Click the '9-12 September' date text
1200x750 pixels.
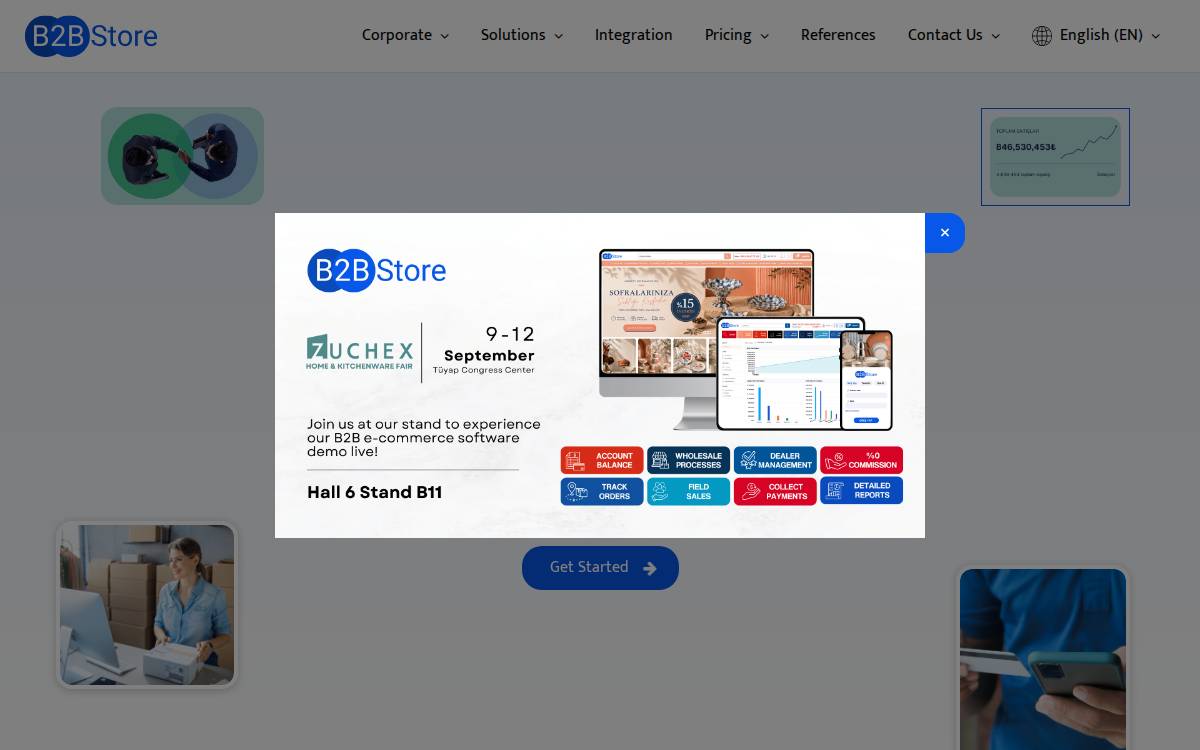point(490,345)
